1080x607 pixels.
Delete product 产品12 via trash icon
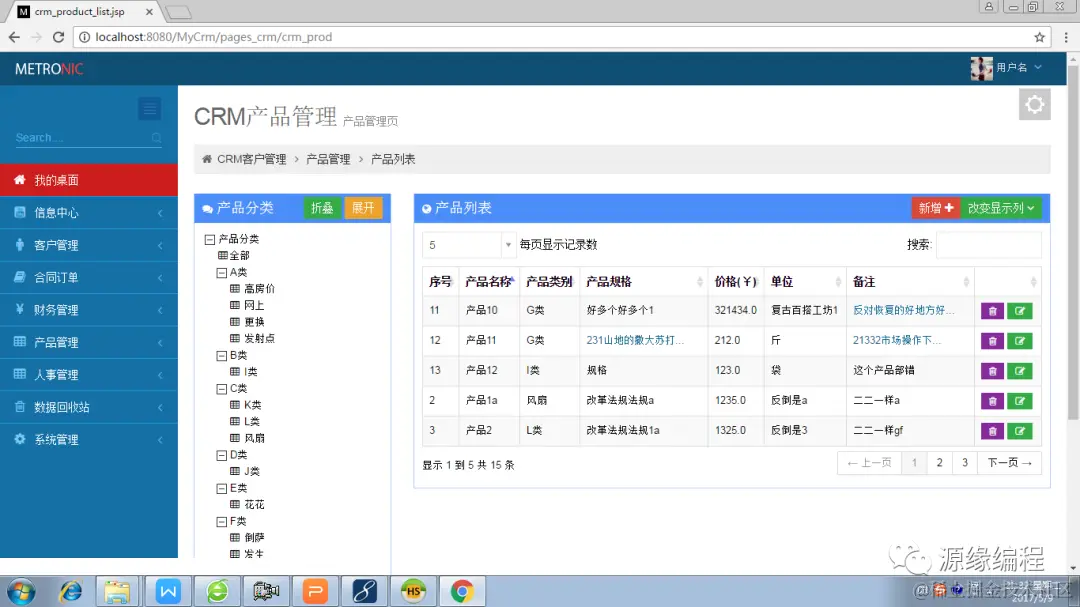(991, 370)
